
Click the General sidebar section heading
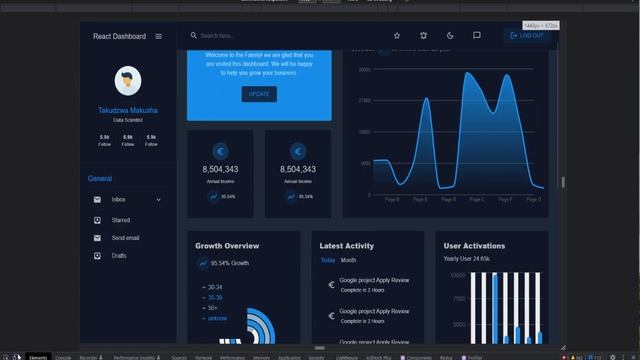tap(100, 179)
